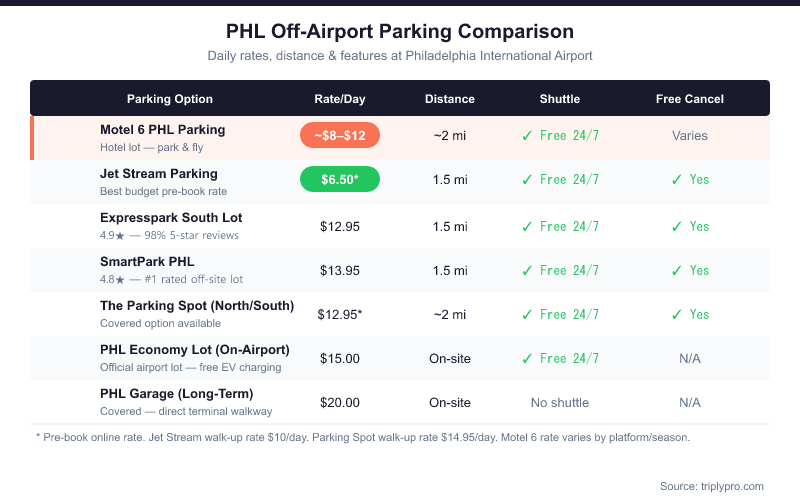Click the Free Cancel column header

[x=690, y=99]
